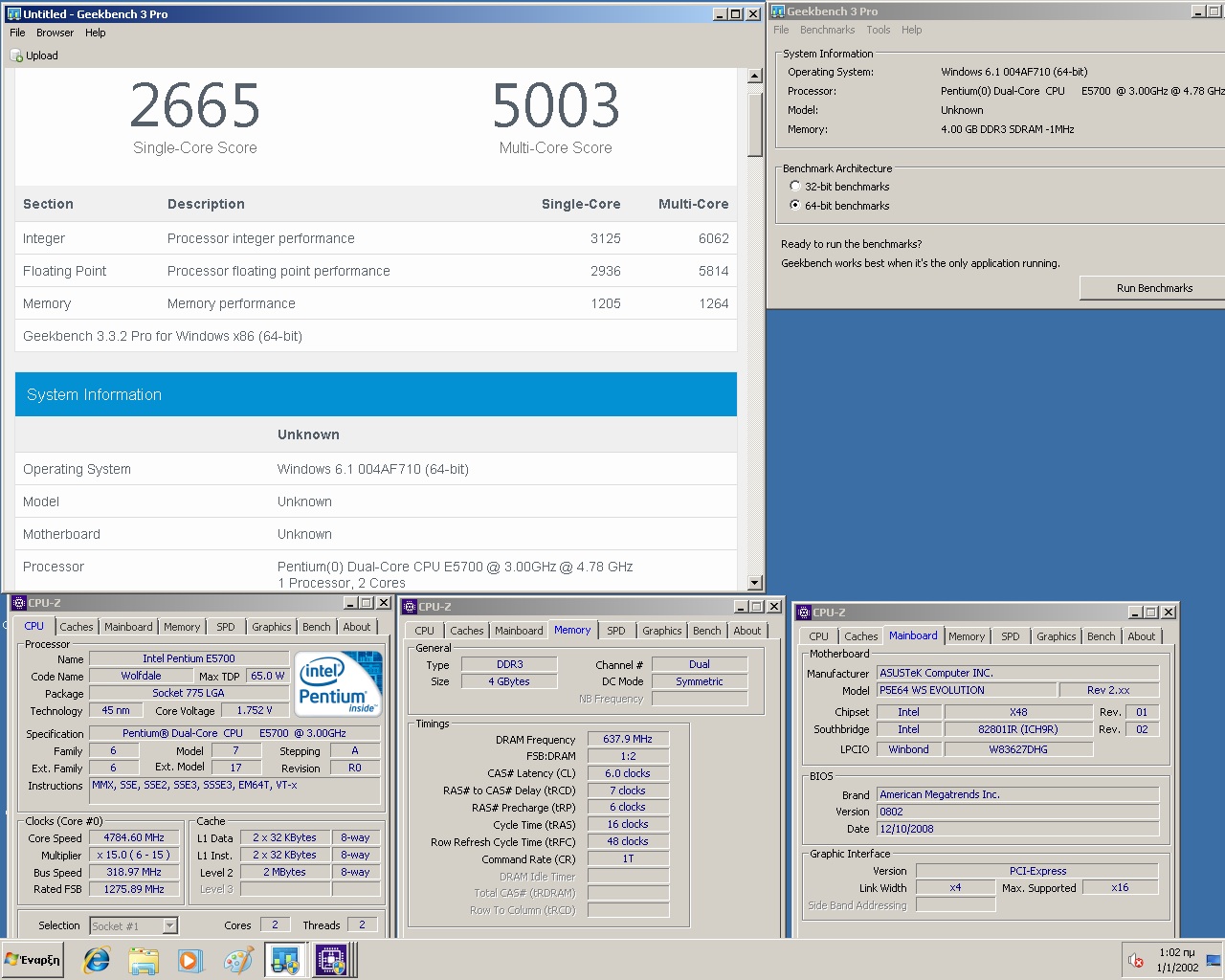1225x980 pixels.
Task: Open File menu in Untitled Geekbench window
Action: click(x=17, y=33)
